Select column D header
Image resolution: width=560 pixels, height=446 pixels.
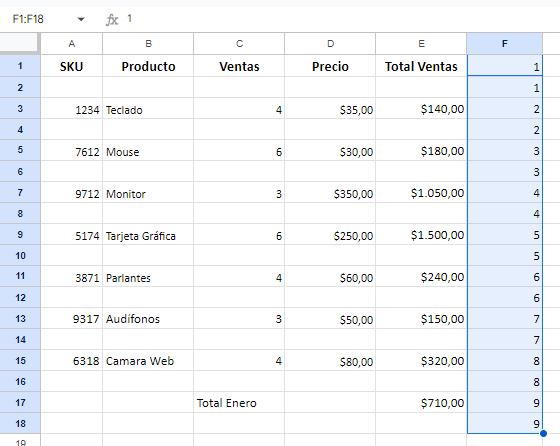click(x=330, y=44)
